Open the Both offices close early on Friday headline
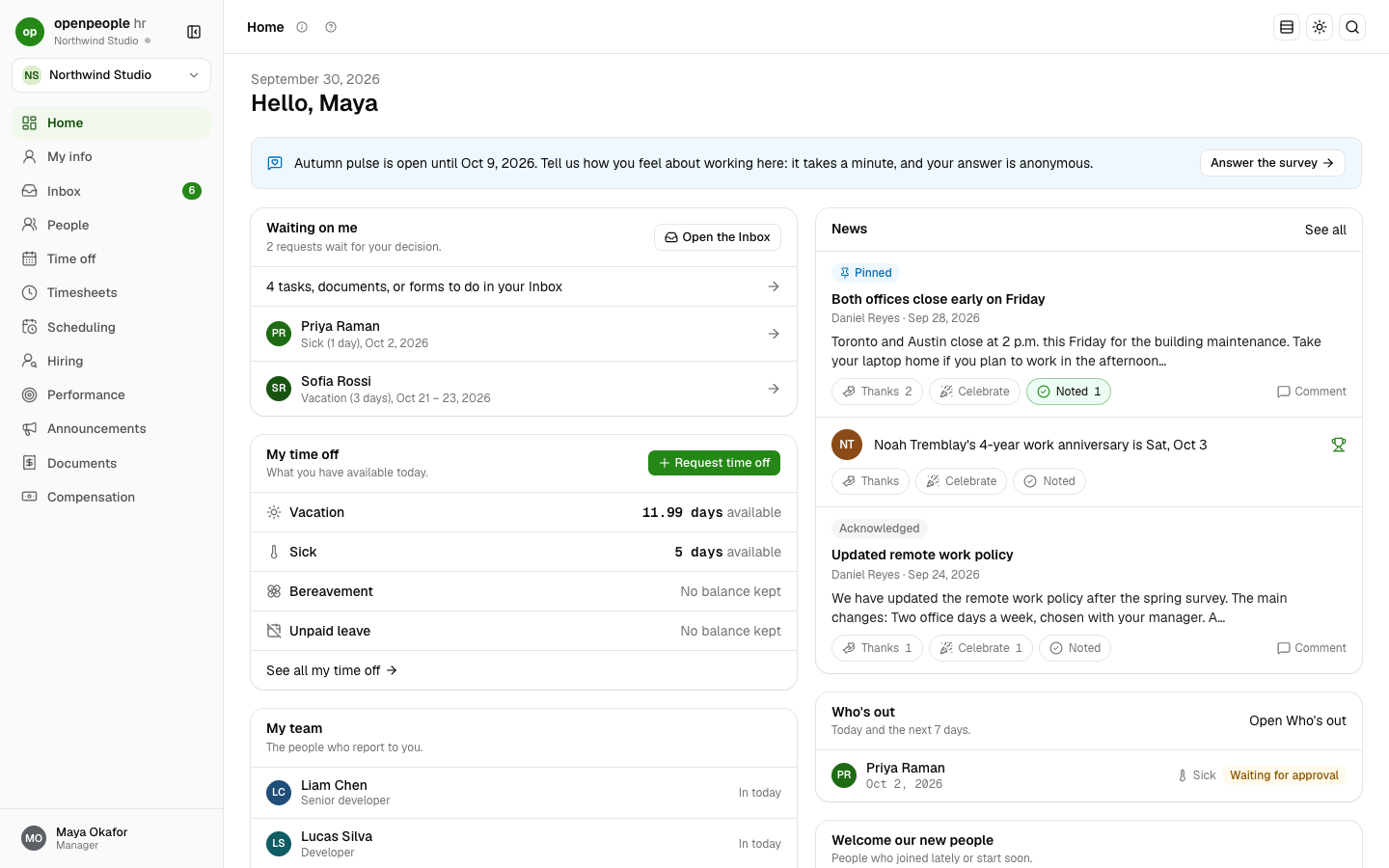The height and width of the screenshot is (868, 1389). (938, 299)
